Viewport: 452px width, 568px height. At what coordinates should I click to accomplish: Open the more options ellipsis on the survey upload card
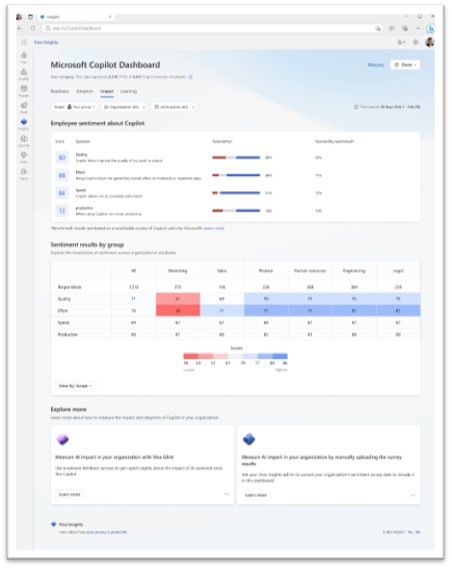pos(413,495)
